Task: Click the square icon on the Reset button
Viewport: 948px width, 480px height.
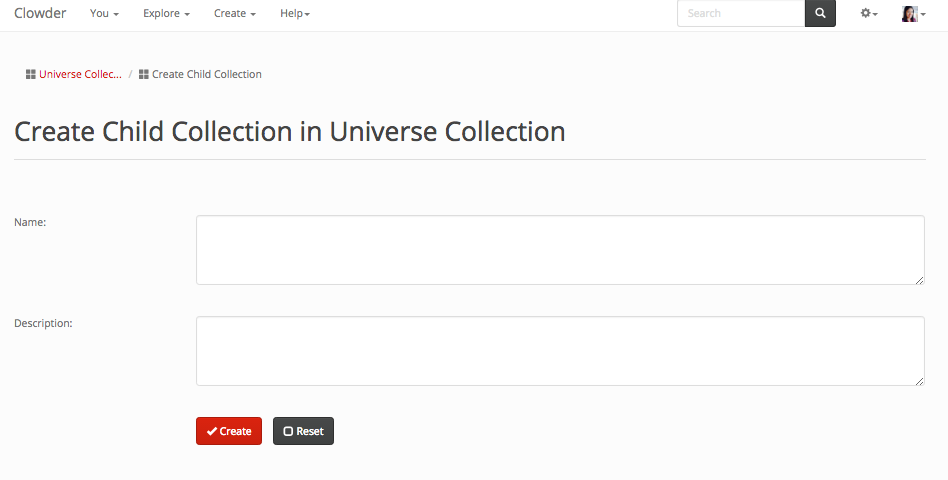Action: click(288, 431)
